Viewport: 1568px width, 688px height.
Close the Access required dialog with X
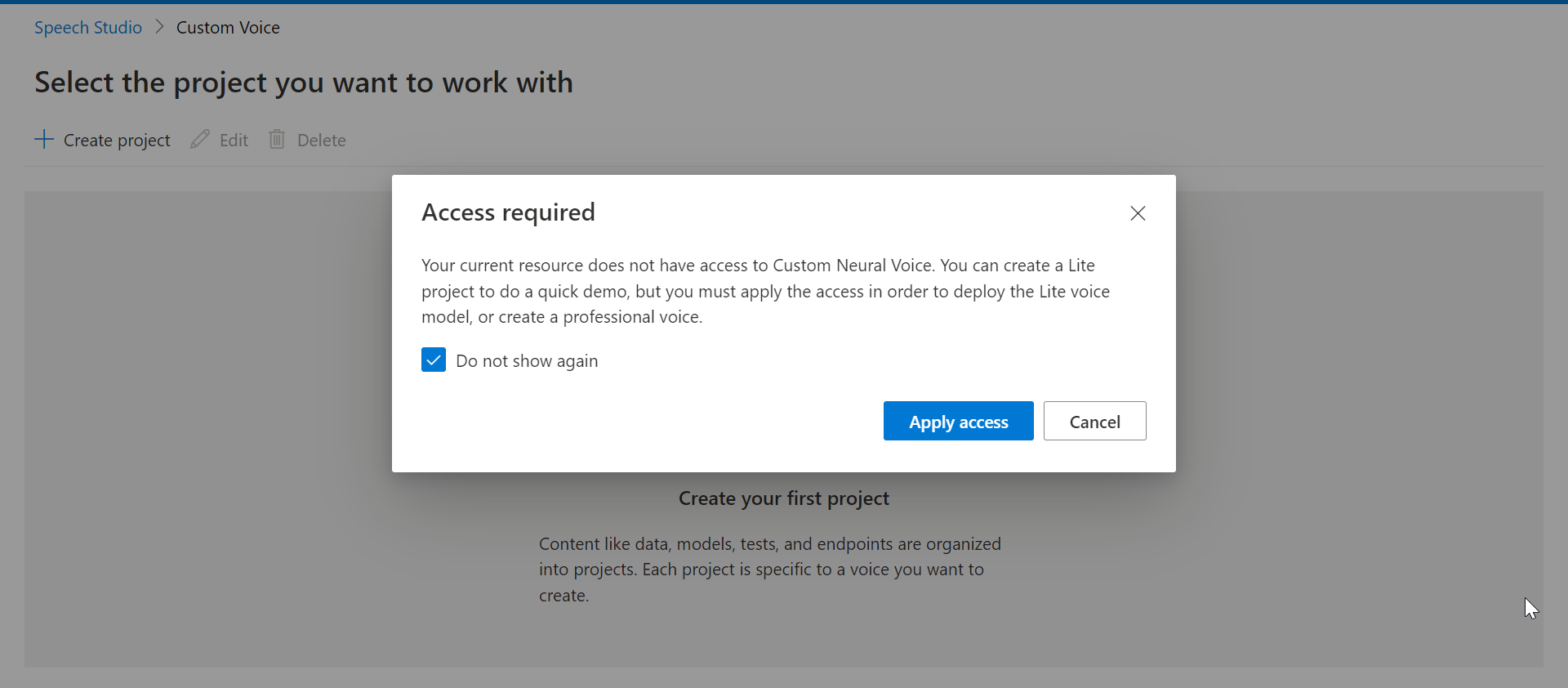tap(1138, 213)
